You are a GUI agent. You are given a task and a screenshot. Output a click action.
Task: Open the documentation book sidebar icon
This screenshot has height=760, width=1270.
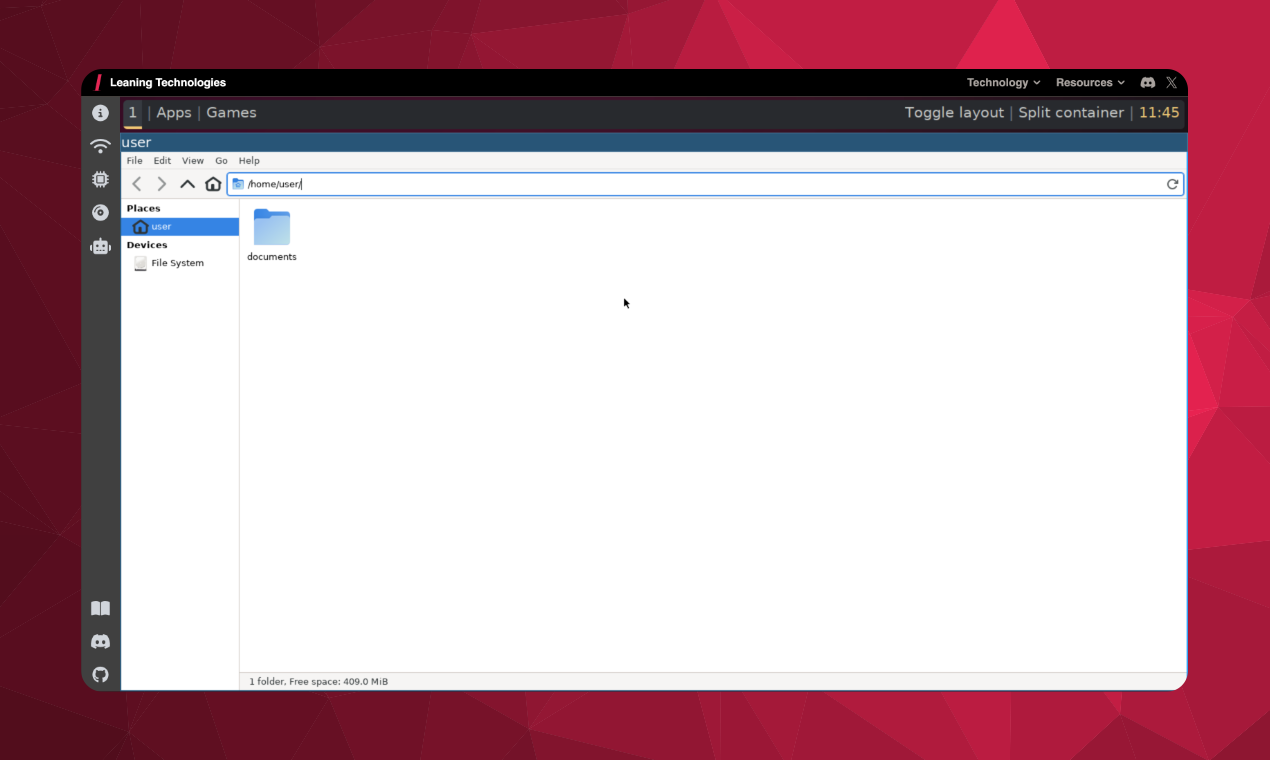(100, 608)
